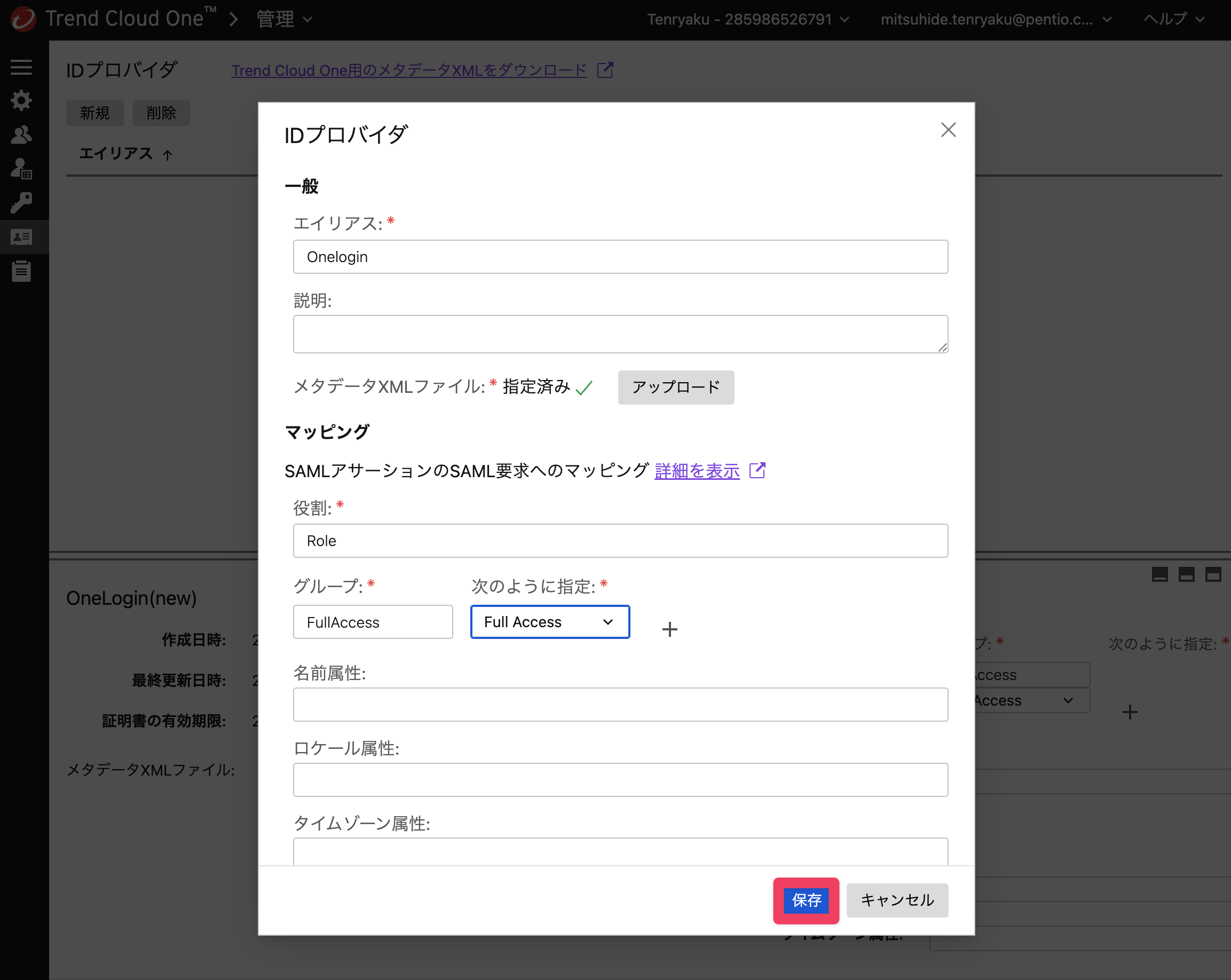Open the users icon in the sidebar
The image size is (1231, 980).
(21, 135)
